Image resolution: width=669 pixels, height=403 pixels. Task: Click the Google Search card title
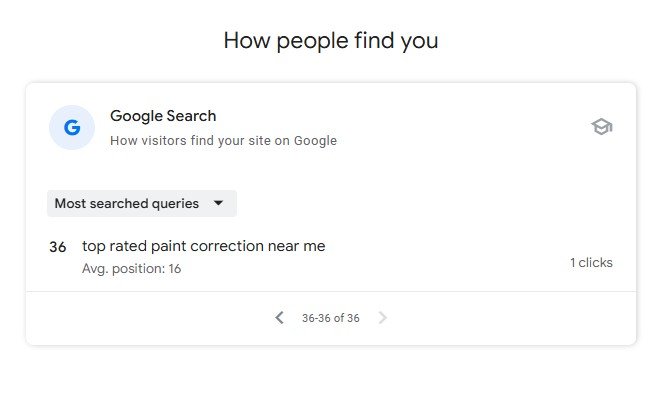tap(163, 116)
